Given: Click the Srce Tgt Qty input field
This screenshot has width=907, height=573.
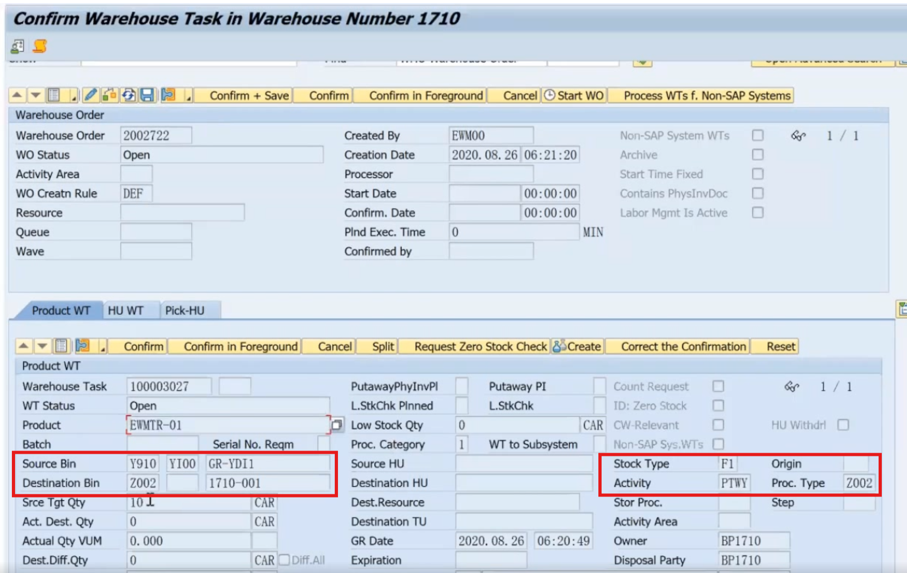Looking at the screenshot, I should [x=189, y=502].
